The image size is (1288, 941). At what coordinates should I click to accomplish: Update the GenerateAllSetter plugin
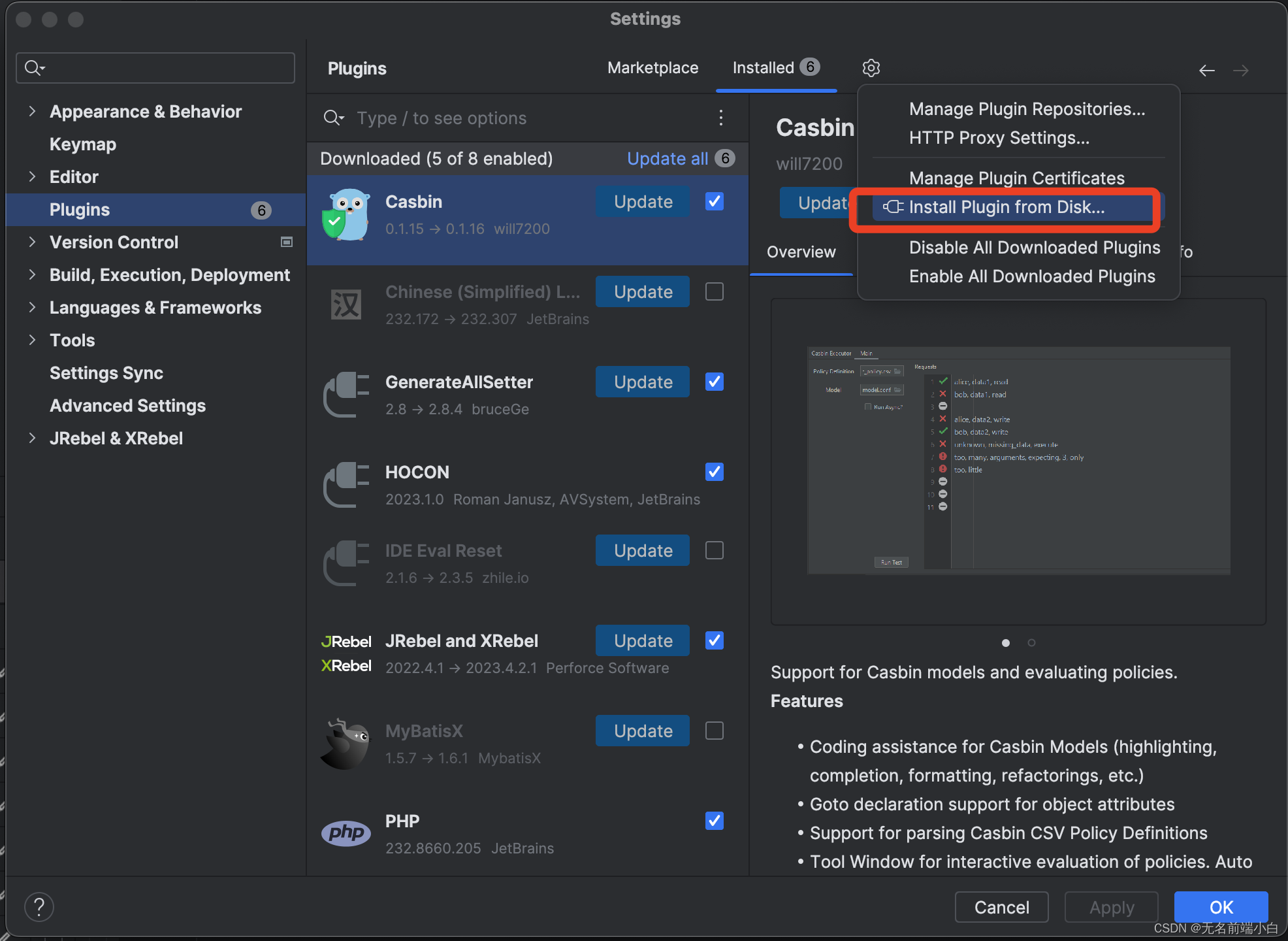(642, 382)
